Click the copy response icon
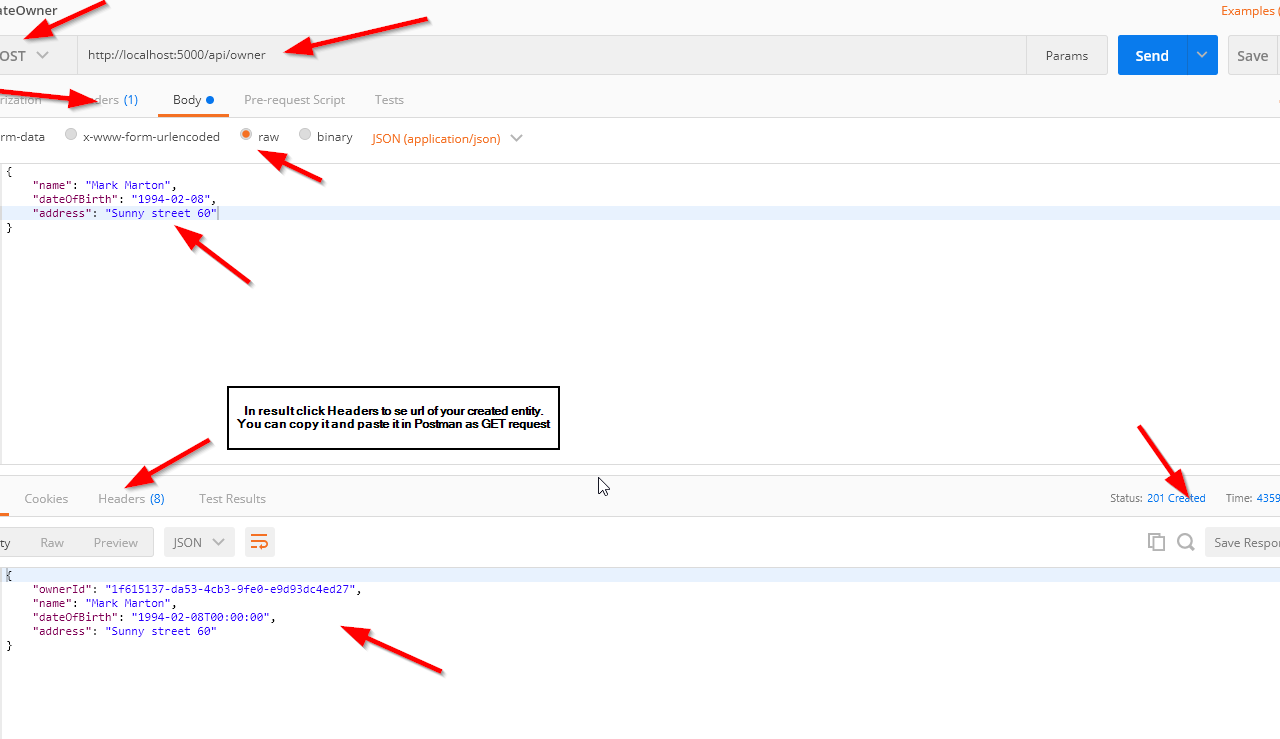The height and width of the screenshot is (739, 1280). pyautogui.click(x=1156, y=542)
